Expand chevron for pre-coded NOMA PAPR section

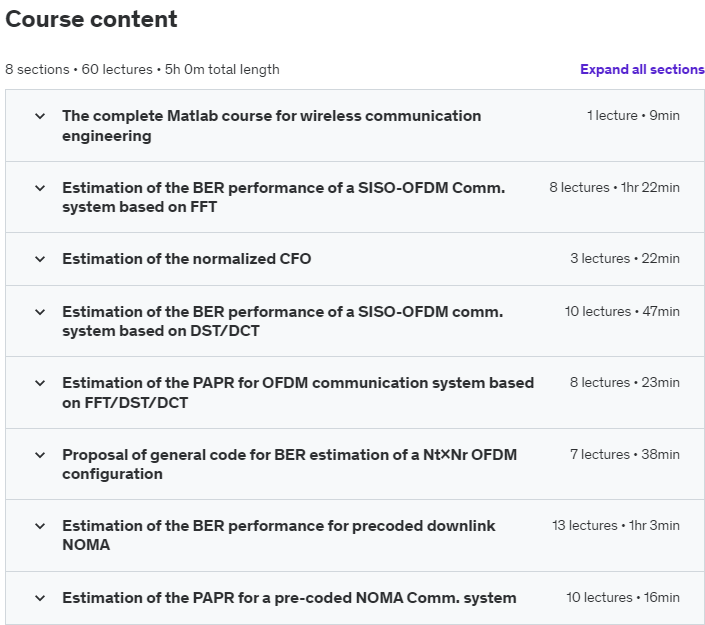point(40,598)
